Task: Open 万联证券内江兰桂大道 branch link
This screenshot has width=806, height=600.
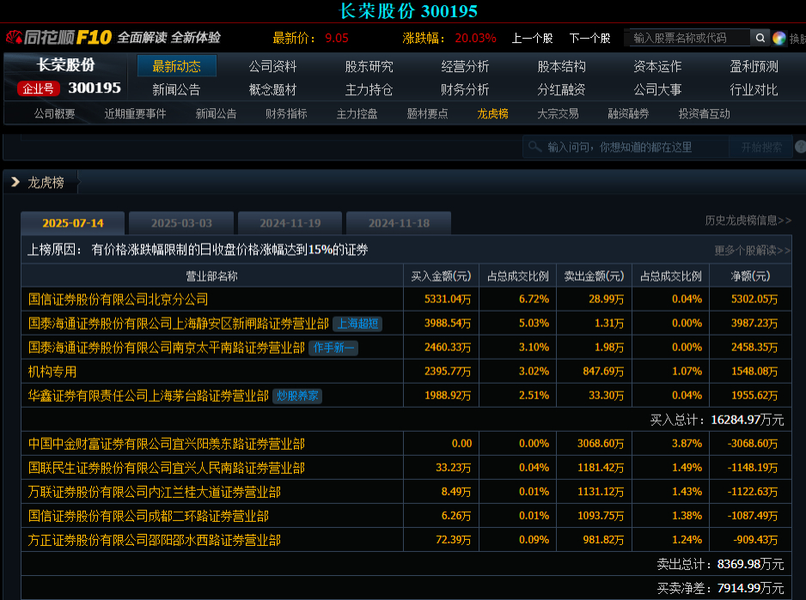Action: click(x=154, y=492)
